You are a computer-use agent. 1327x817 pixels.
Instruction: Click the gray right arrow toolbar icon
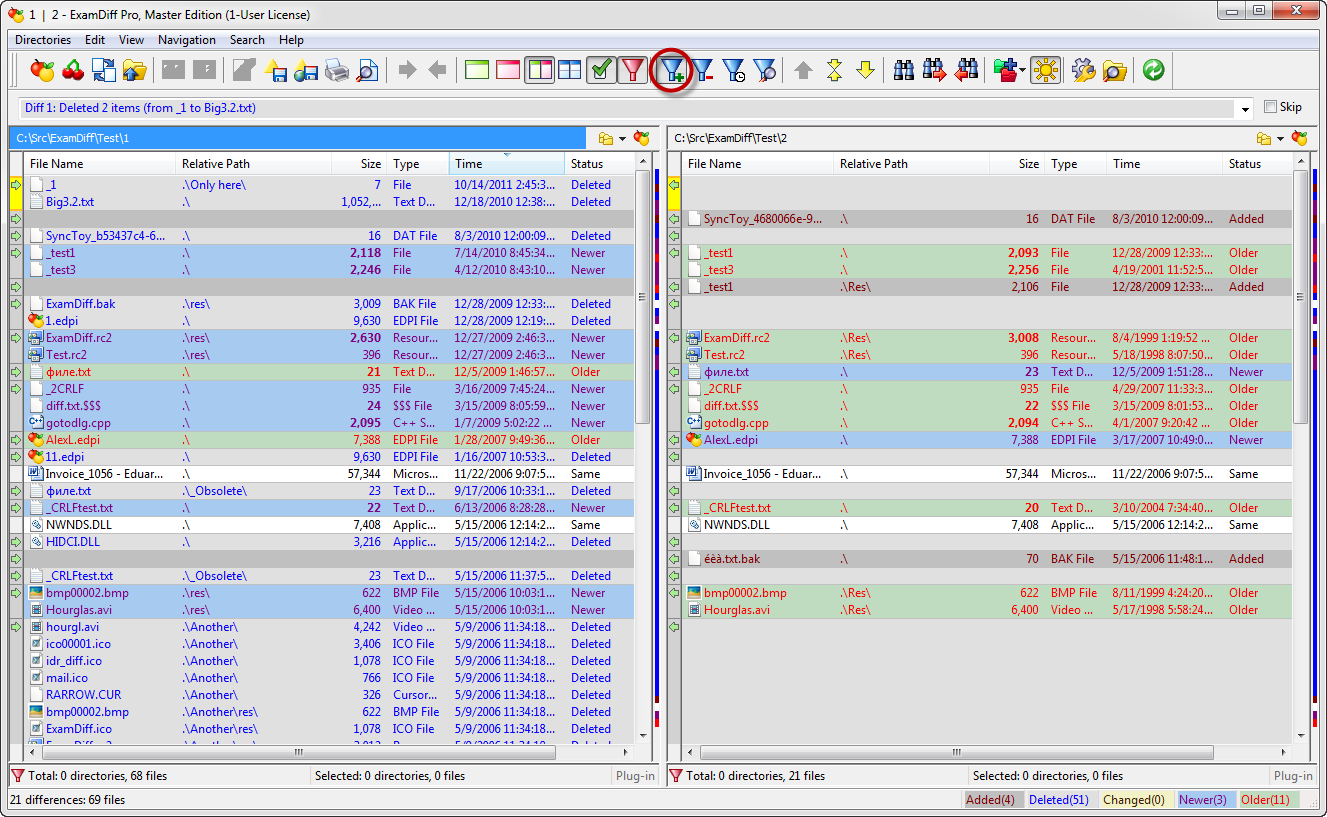coord(407,70)
